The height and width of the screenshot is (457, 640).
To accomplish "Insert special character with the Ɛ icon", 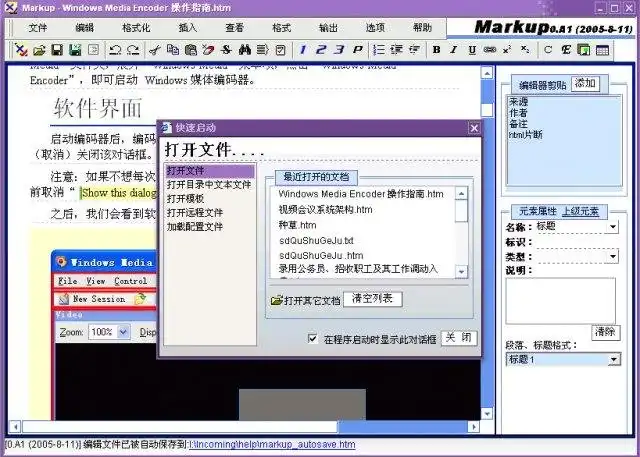I will tap(566, 50).
